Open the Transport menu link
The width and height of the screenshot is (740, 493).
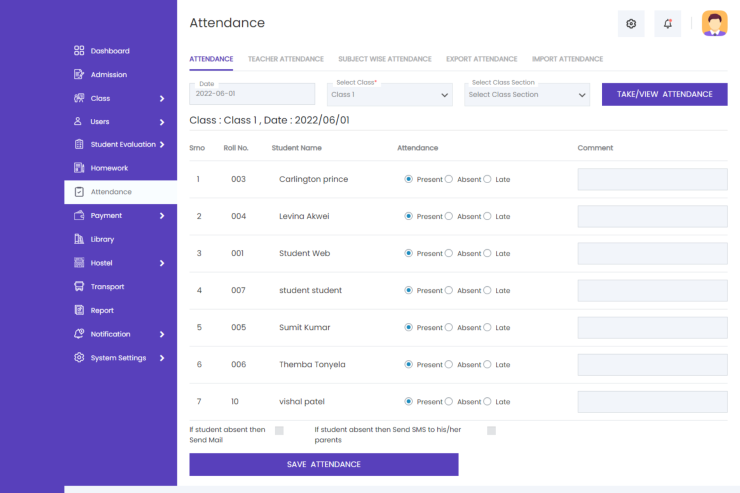pyautogui.click(x=107, y=286)
